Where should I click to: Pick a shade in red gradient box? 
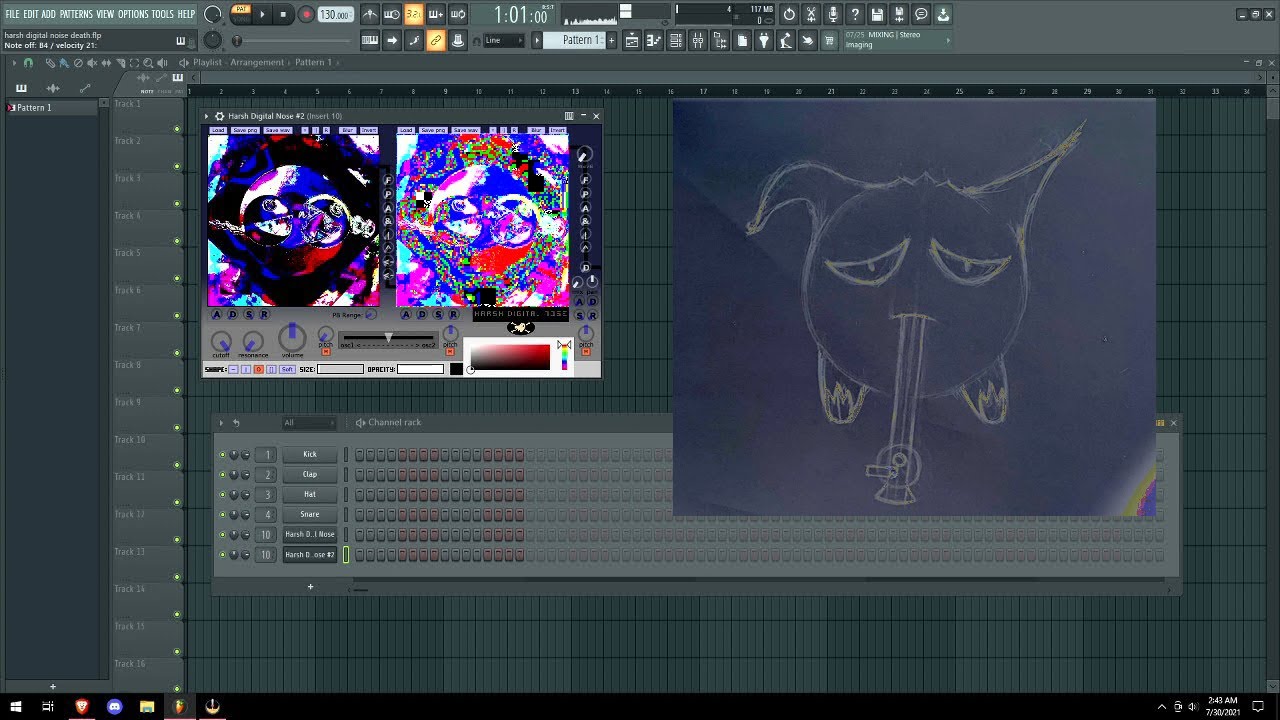point(510,357)
